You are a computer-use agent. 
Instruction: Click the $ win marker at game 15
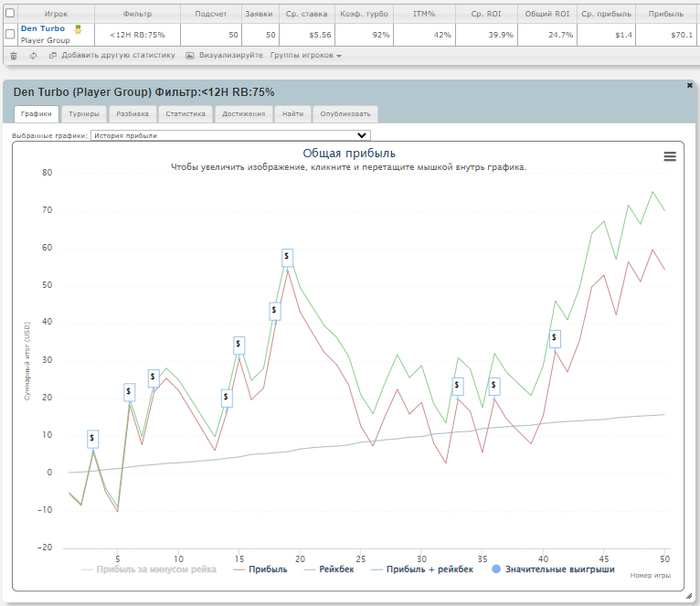[239, 345]
